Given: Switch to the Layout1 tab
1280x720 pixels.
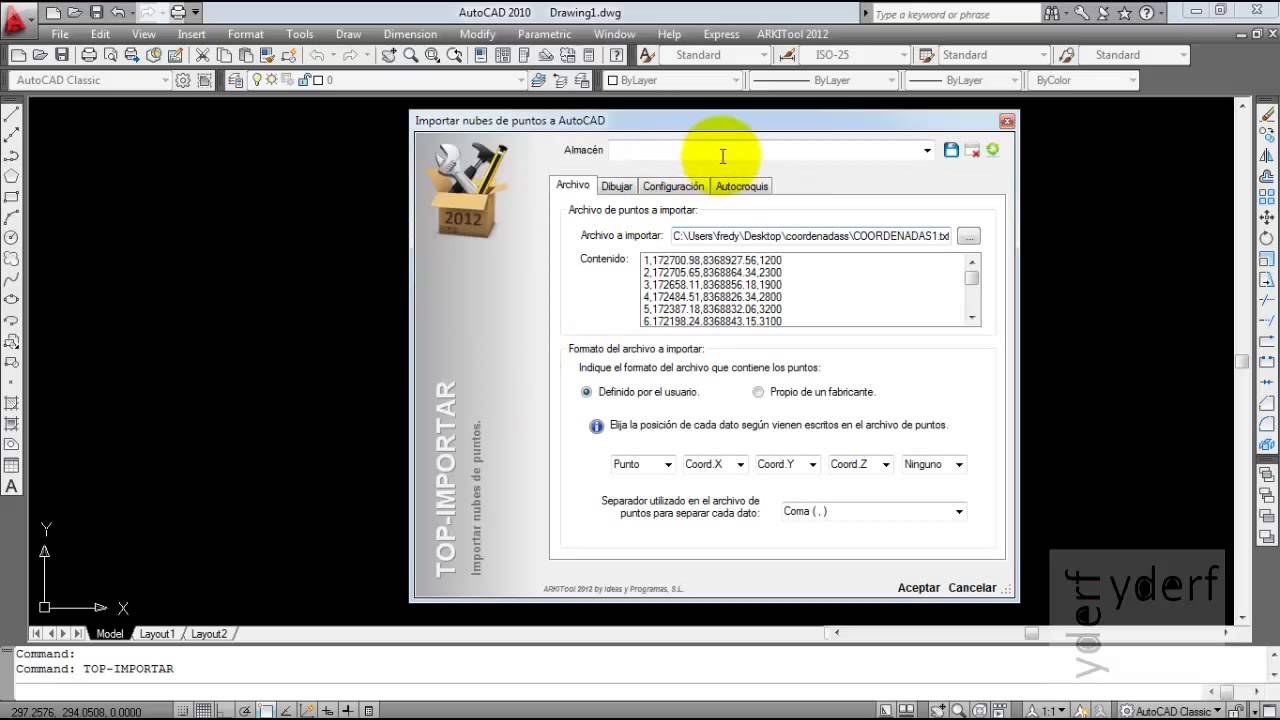Looking at the screenshot, I should pos(157,634).
